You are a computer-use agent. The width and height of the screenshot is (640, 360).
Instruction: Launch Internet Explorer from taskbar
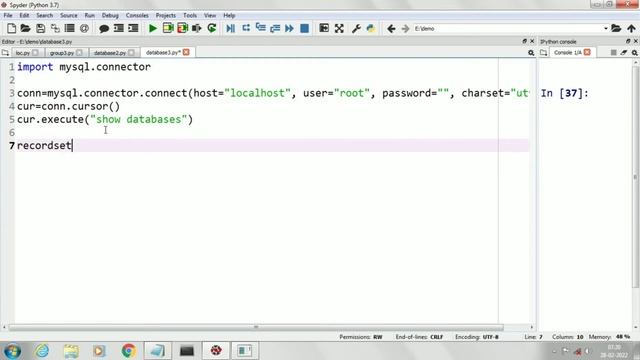point(42,351)
